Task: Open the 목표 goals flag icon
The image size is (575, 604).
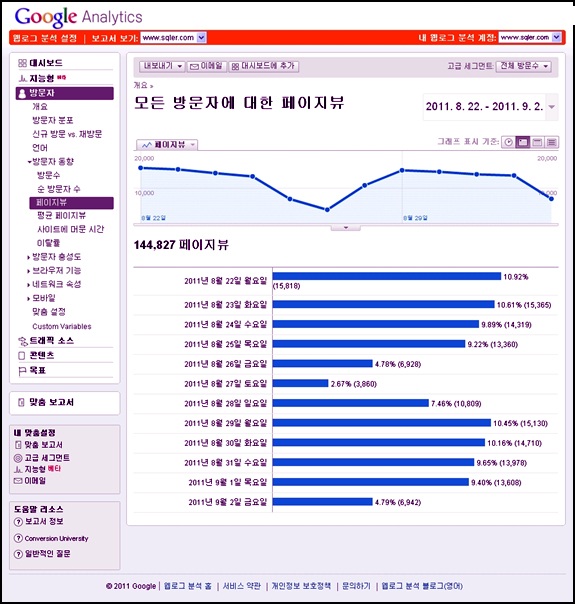Action: tap(22, 371)
